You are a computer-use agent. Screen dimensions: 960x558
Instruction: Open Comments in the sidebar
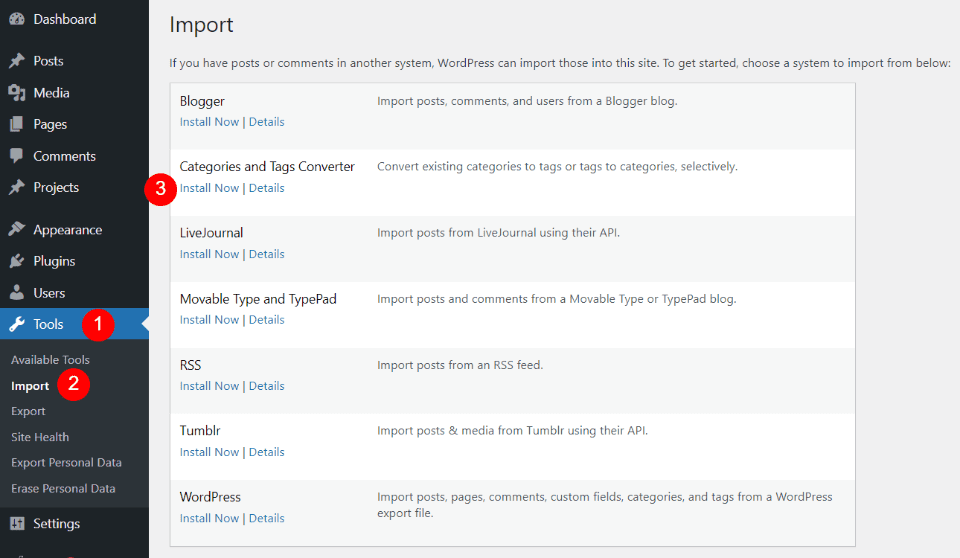[64, 156]
